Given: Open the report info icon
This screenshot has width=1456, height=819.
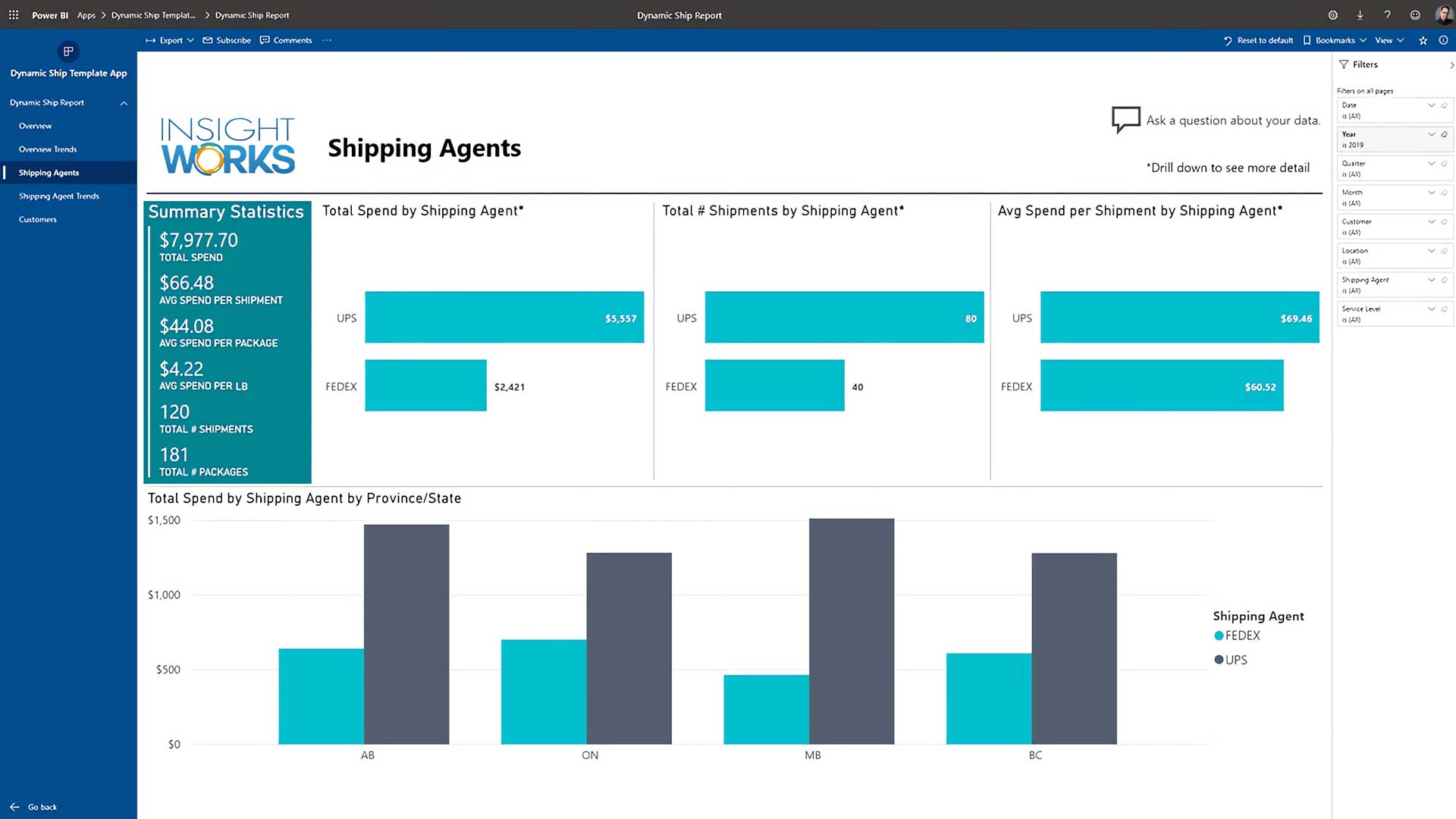Looking at the screenshot, I should [1443, 41].
